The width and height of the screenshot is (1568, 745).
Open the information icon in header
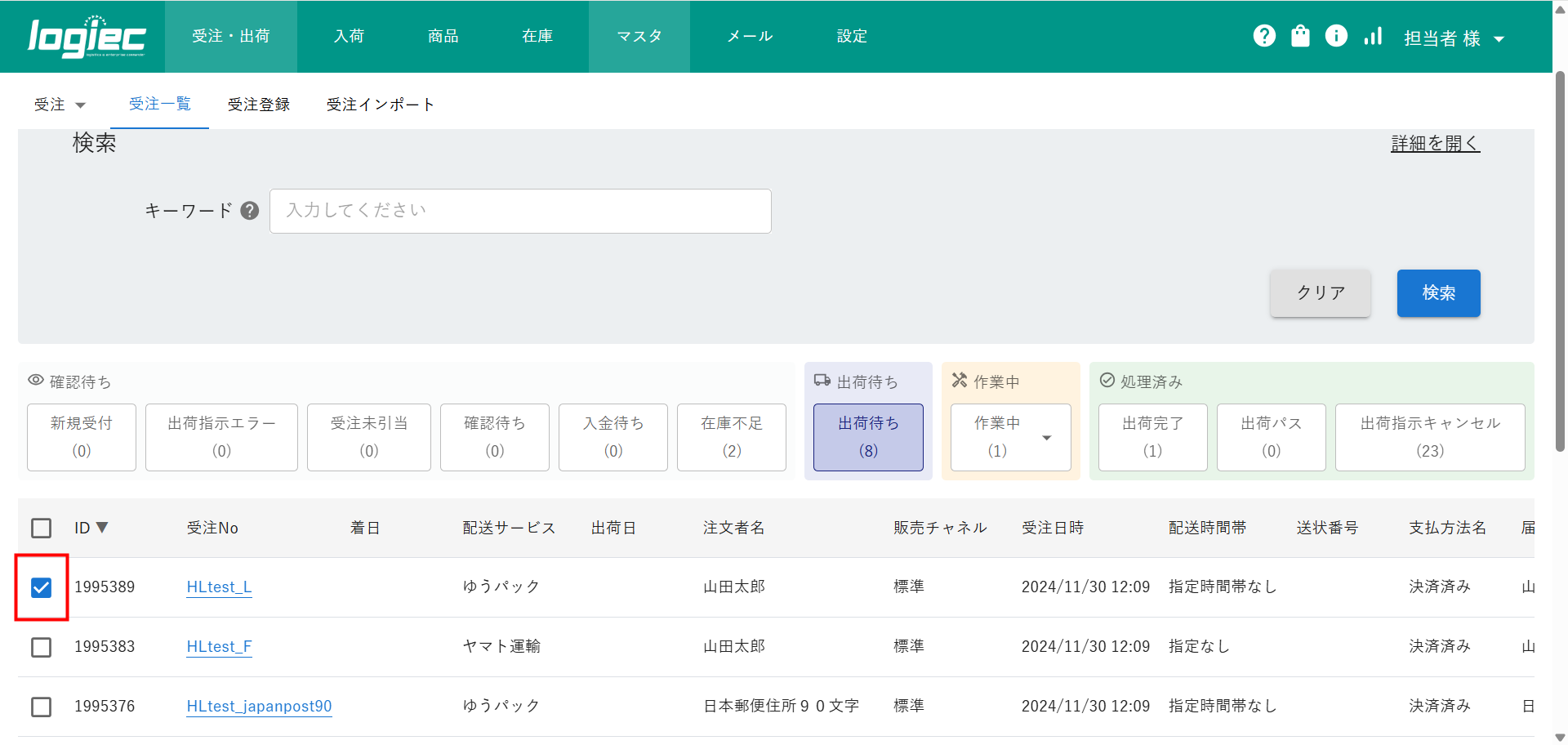coord(1336,36)
